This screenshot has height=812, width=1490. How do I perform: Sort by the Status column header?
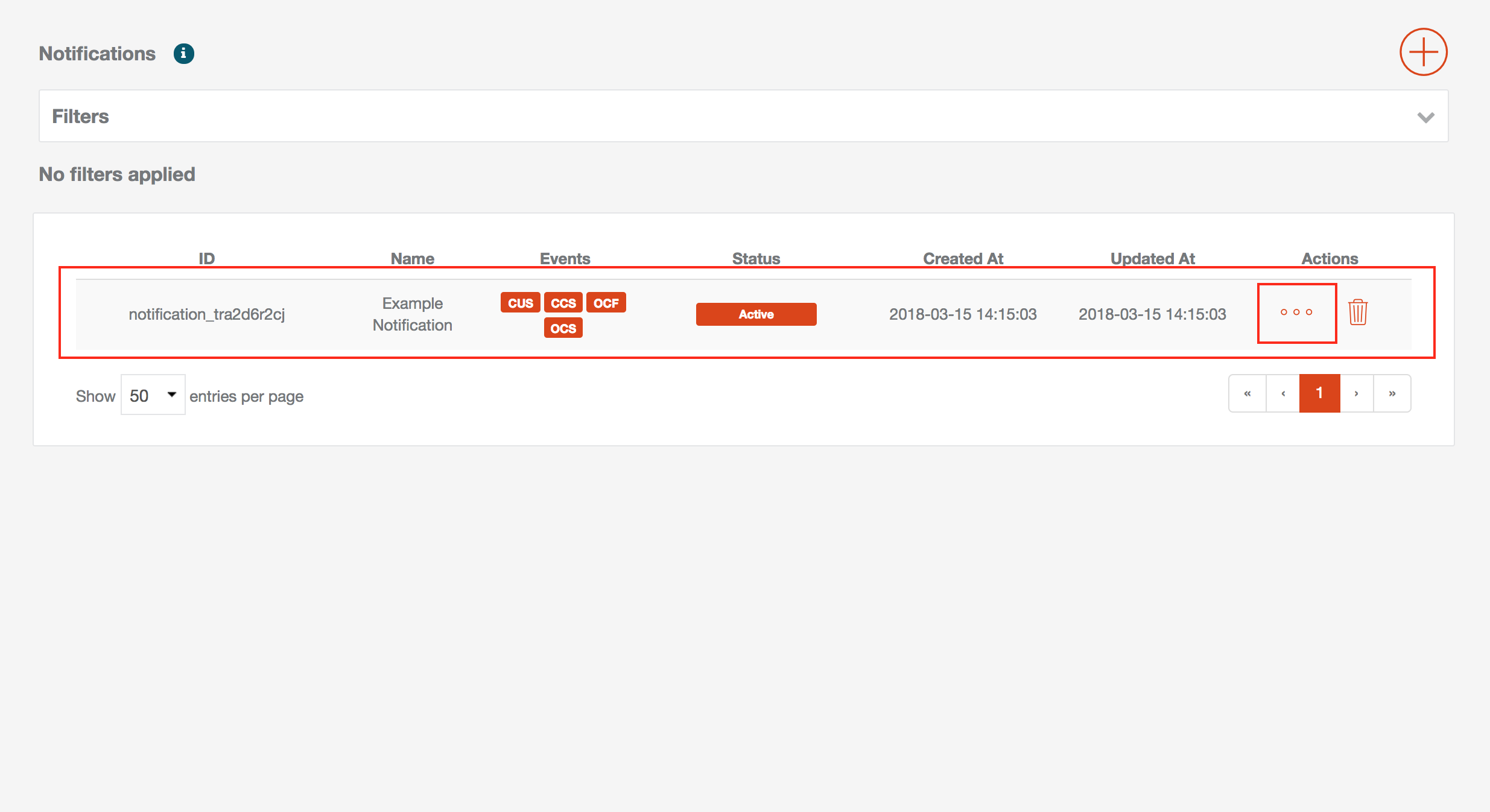(x=756, y=259)
